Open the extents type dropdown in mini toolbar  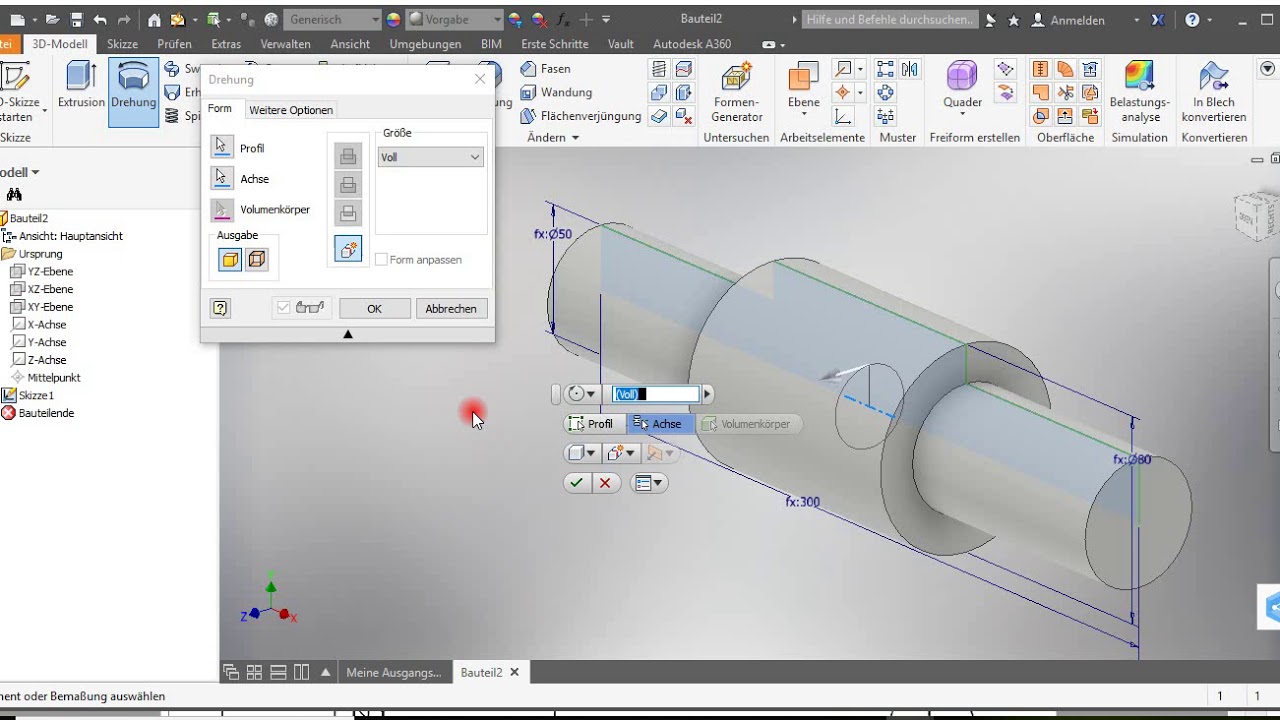point(581,394)
